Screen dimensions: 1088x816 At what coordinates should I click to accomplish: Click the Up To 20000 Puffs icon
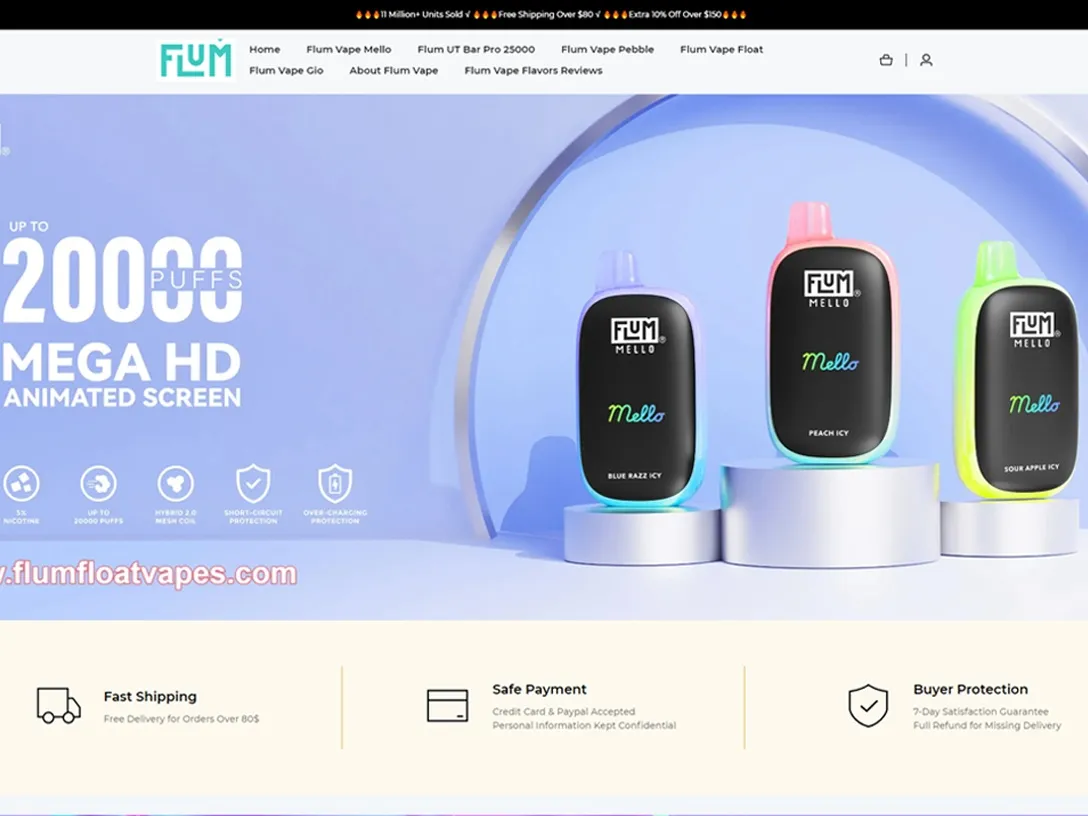click(99, 484)
